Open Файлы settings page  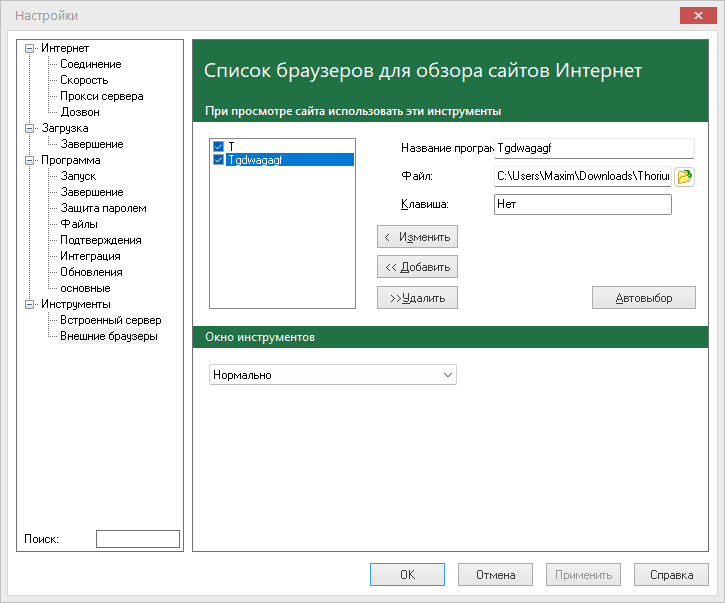pos(79,224)
